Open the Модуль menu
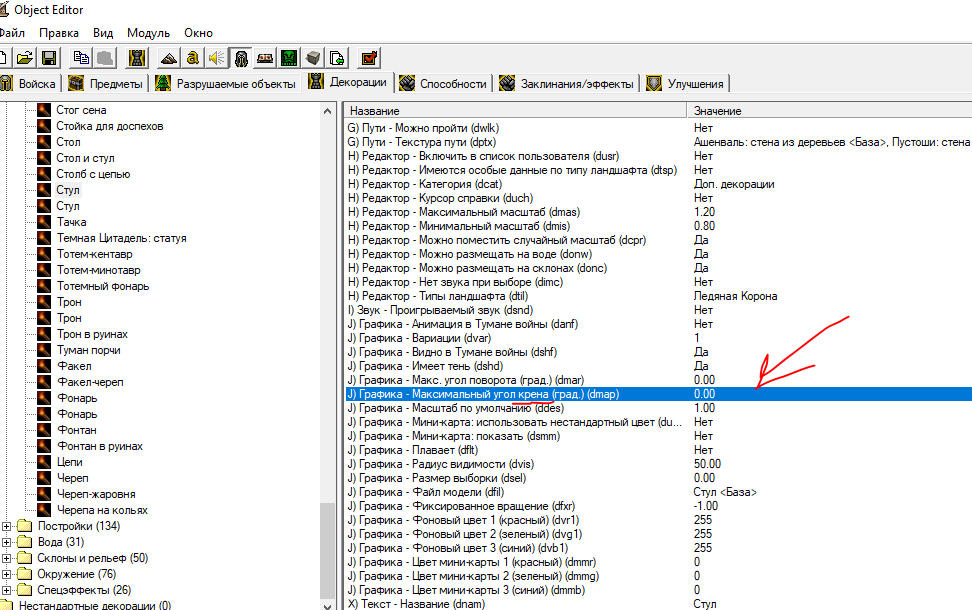 pyautogui.click(x=148, y=33)
